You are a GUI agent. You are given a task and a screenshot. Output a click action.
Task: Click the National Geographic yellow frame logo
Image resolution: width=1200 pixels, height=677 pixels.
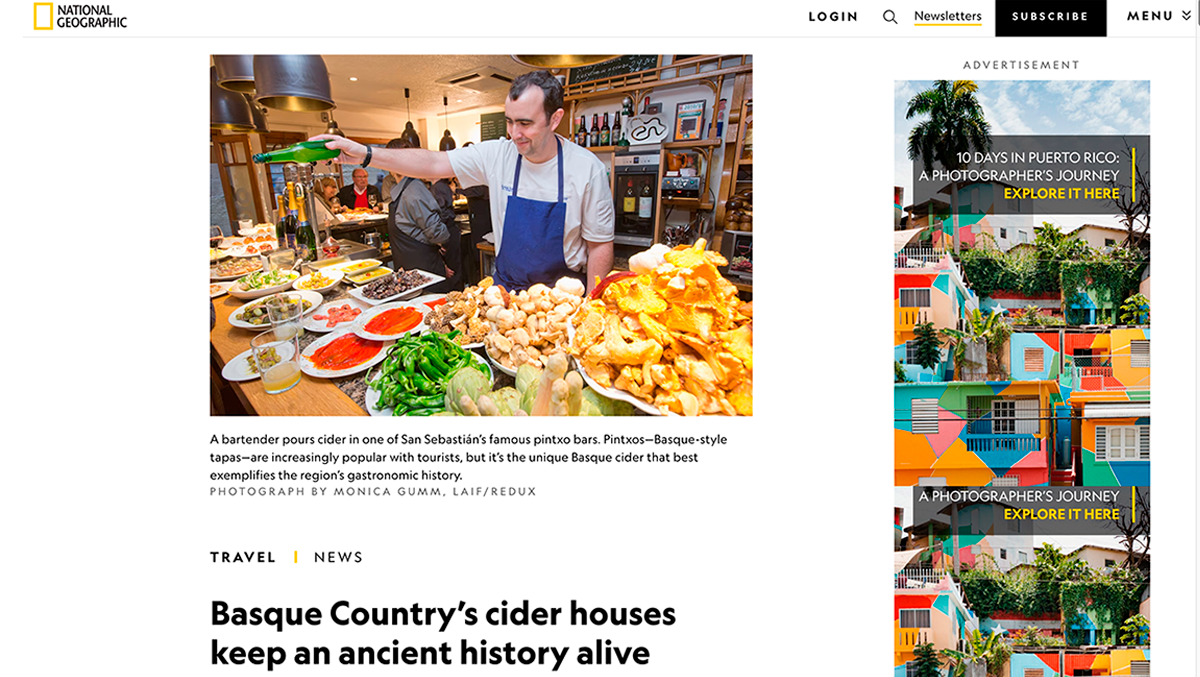click(43, 16)
